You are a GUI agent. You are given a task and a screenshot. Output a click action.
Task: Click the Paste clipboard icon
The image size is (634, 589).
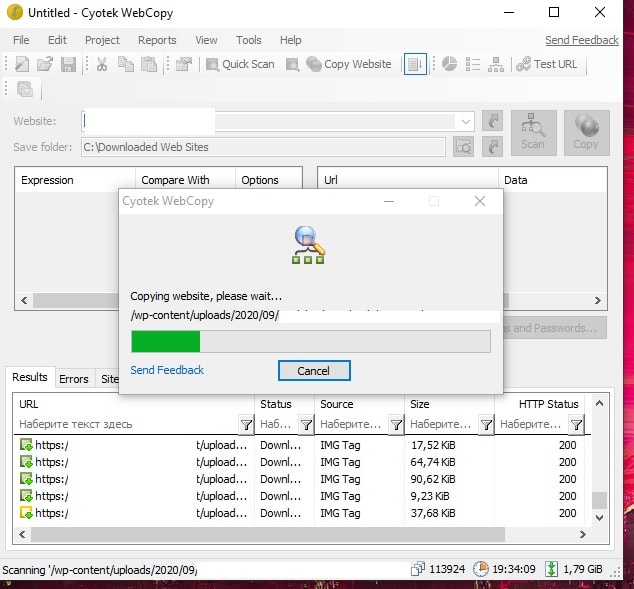[x=149, y=64]
